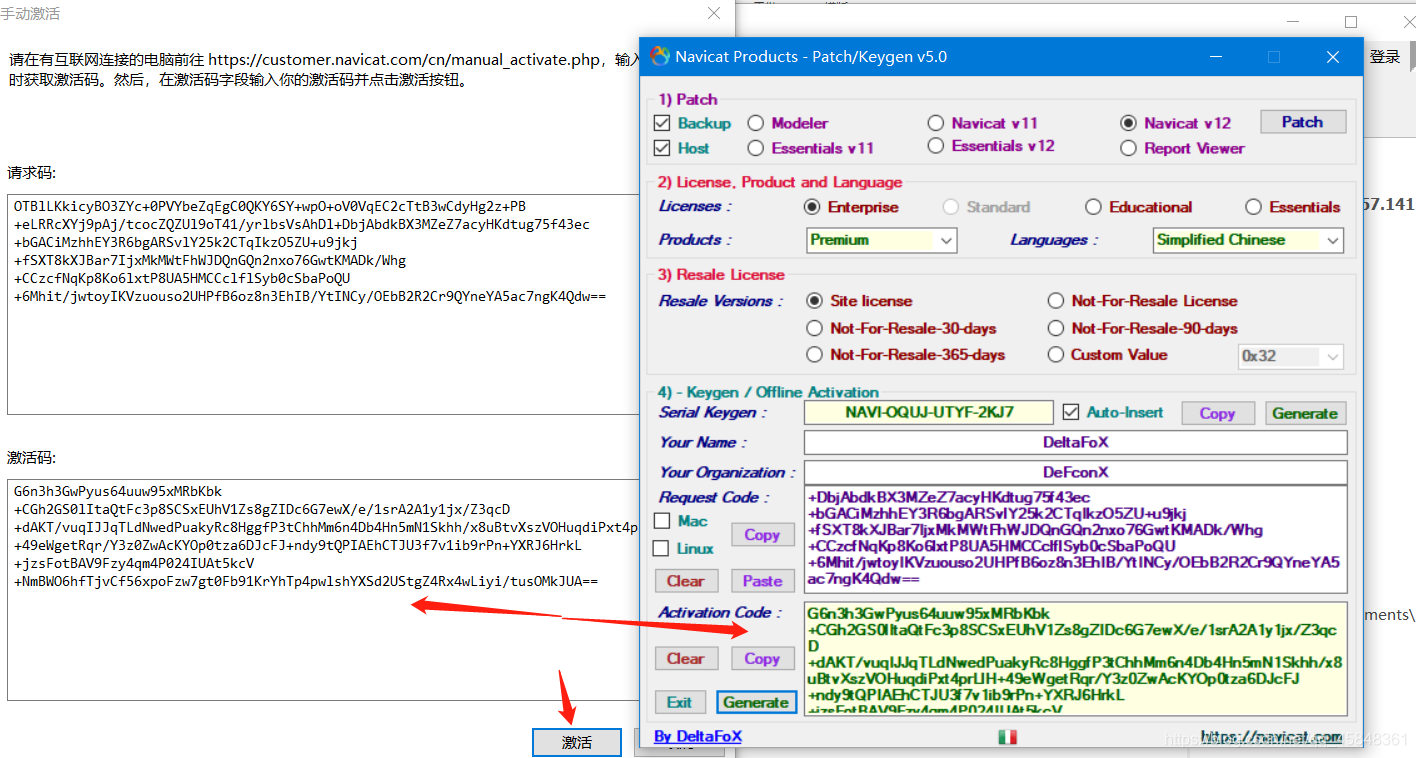
Task: Exit the keygen
Action: (680, 702)
